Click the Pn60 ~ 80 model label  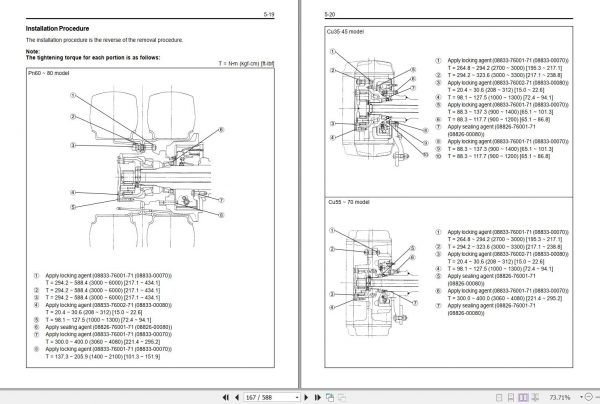[49, 73]
